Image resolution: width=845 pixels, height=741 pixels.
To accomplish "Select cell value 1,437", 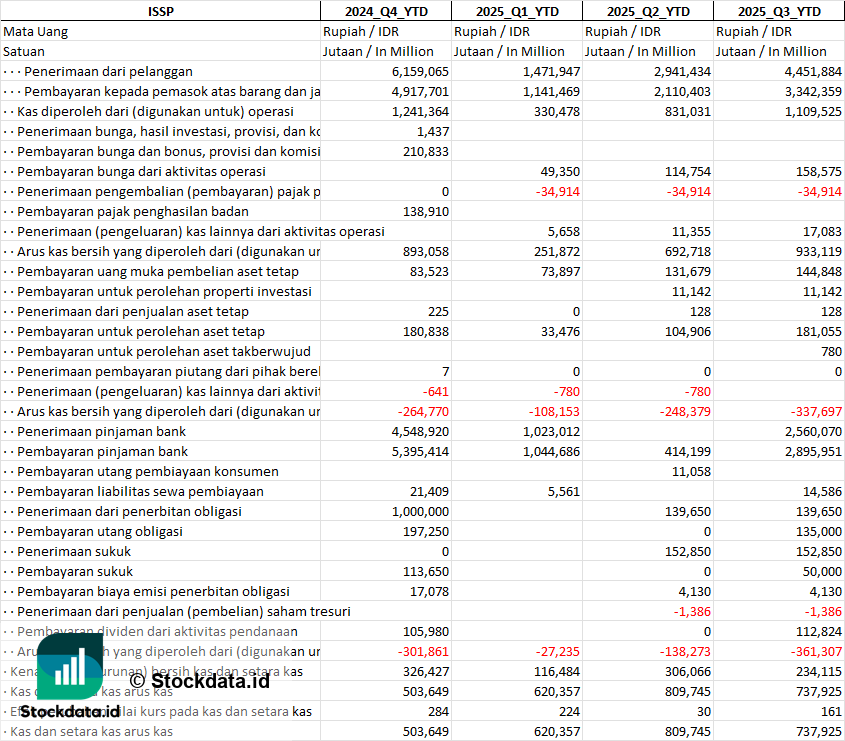I will point(433,131).
